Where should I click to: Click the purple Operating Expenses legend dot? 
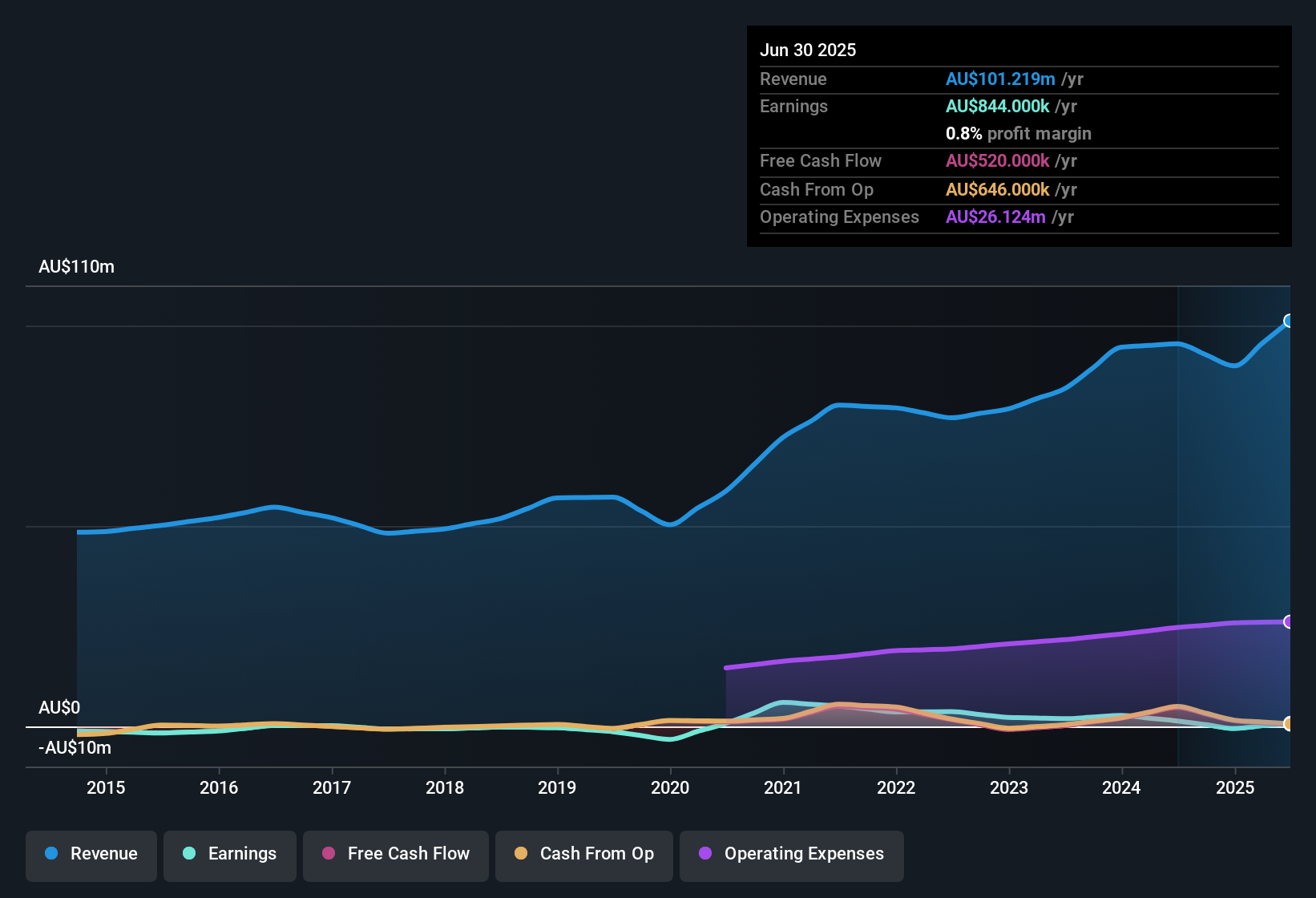(x=705, y=853)
